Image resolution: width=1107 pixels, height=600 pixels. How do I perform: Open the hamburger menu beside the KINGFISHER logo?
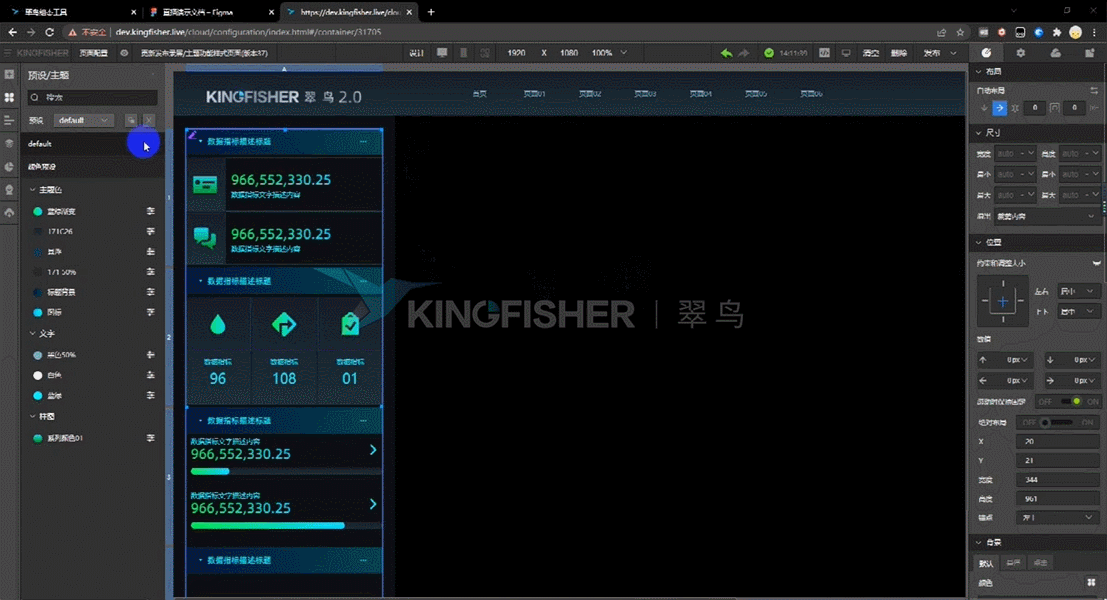click(8, 53)
